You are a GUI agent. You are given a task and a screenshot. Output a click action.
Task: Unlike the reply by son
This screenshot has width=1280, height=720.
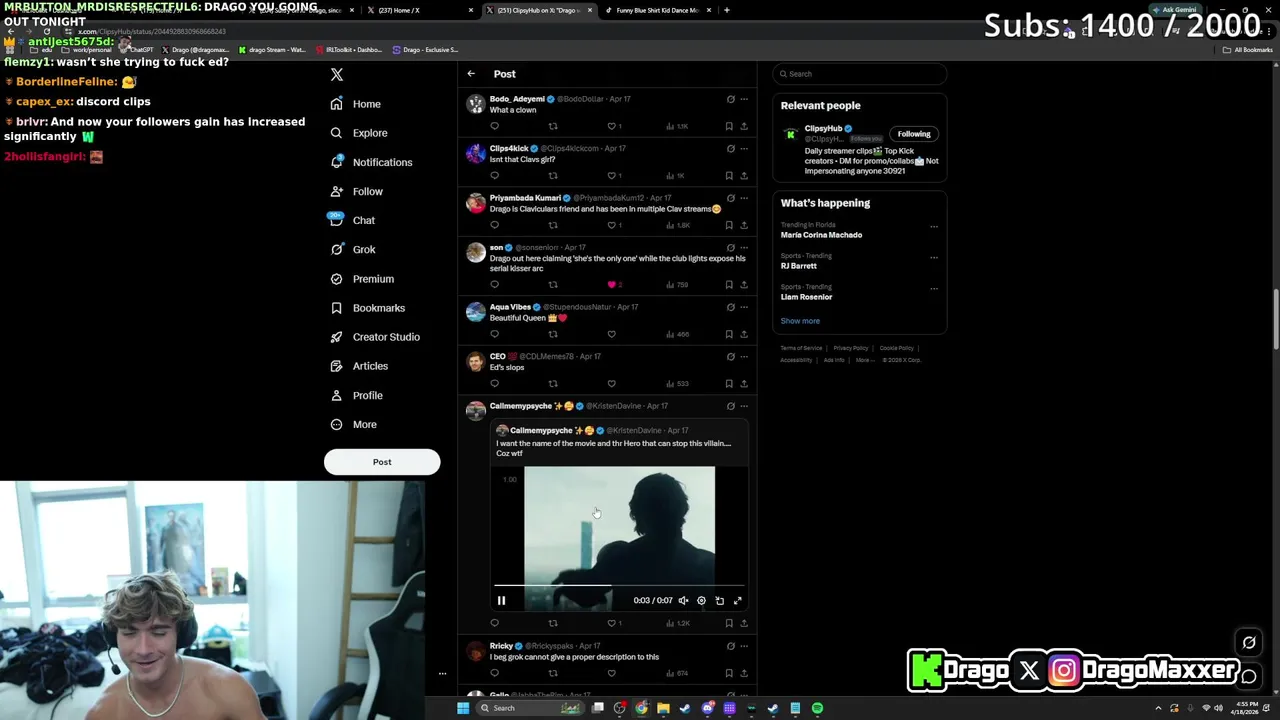click(x=612, y=285)
